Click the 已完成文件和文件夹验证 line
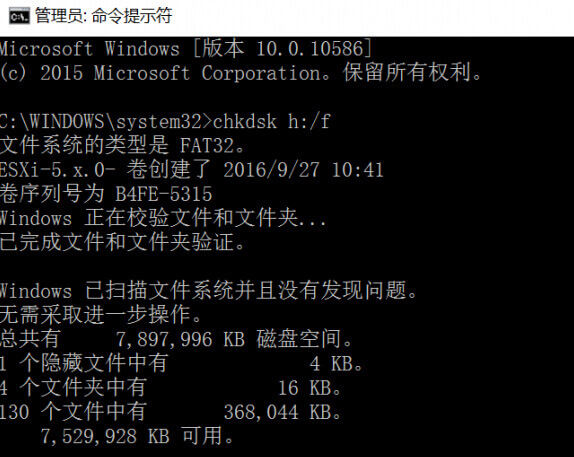 (122, 242)
